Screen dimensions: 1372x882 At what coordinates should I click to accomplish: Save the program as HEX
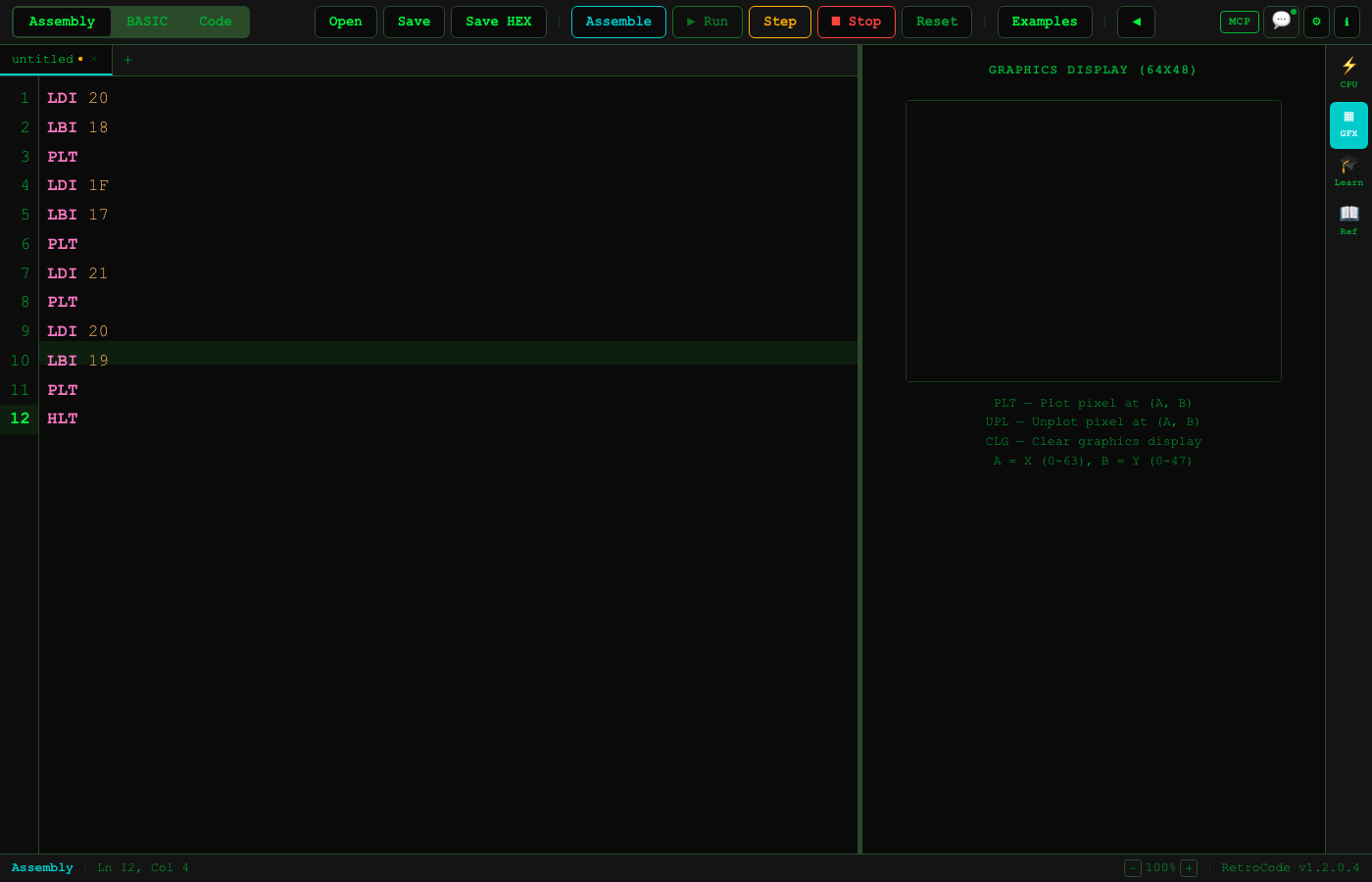tap(498, 21)
